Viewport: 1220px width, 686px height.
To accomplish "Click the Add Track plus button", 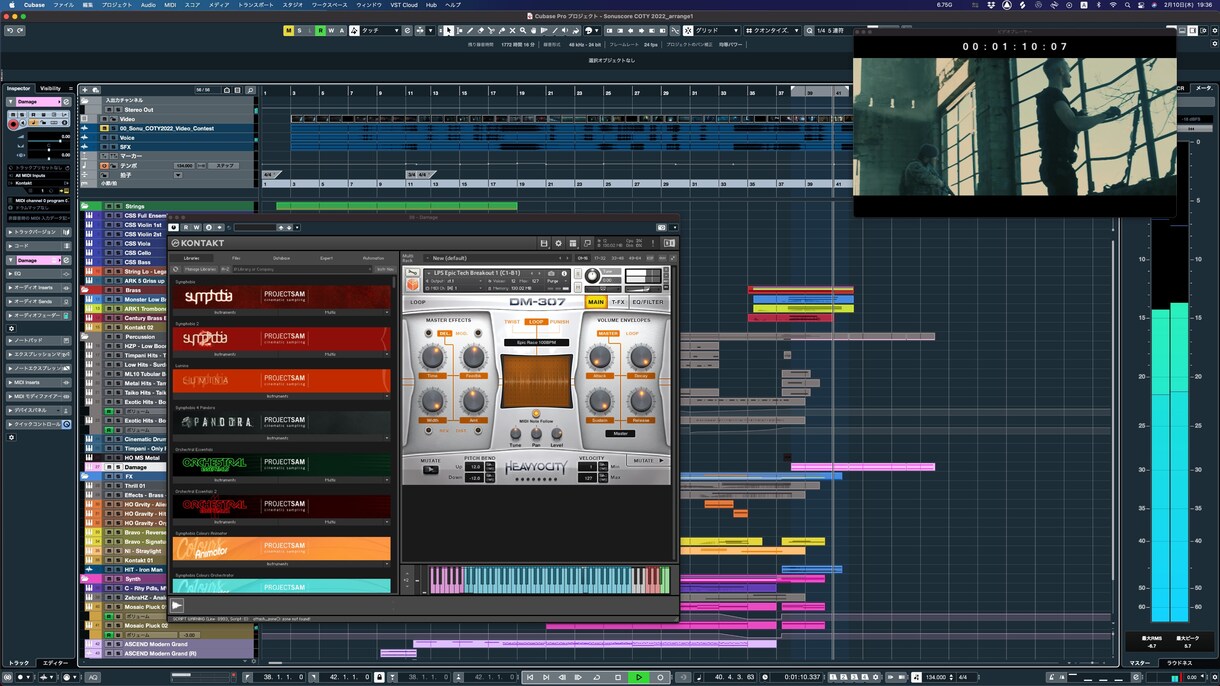I will (x=85, y=90).
